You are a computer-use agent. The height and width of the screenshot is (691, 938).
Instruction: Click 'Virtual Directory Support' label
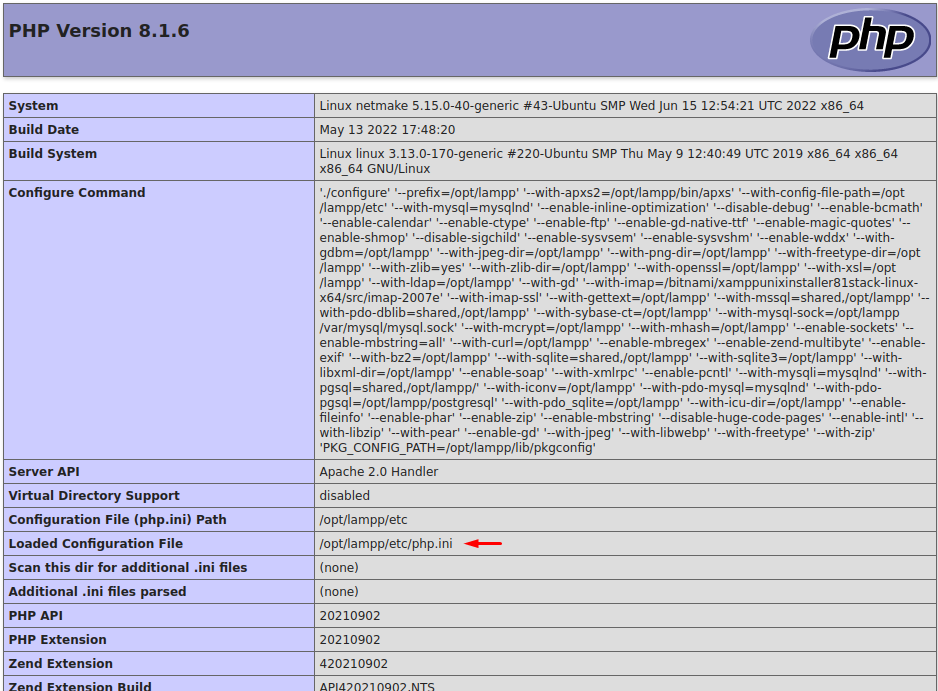pos(94,495)
